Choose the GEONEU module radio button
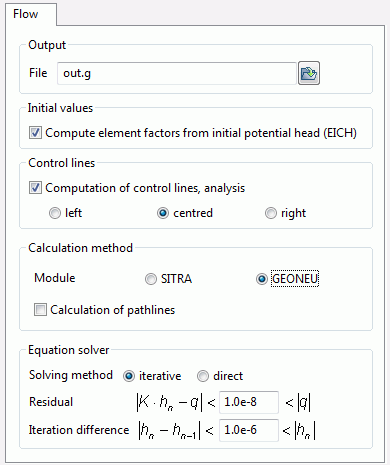Screen dimensions: 390x465 coord(262,279)
